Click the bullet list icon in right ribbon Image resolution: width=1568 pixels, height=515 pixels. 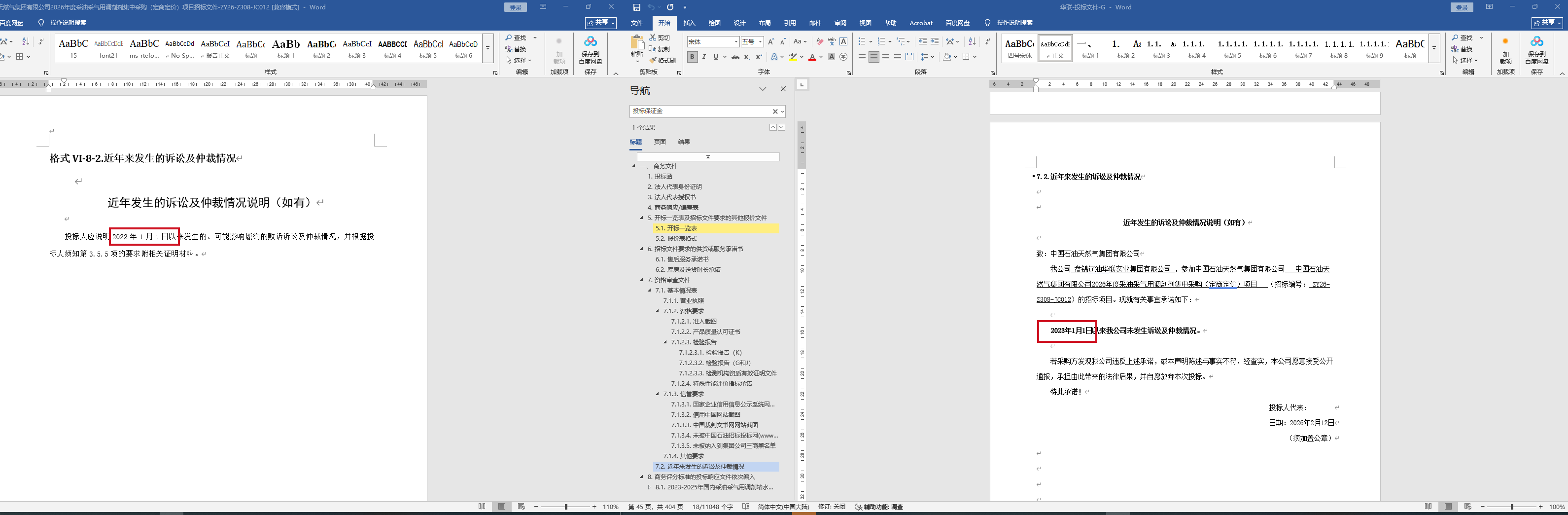pos(861,41)
